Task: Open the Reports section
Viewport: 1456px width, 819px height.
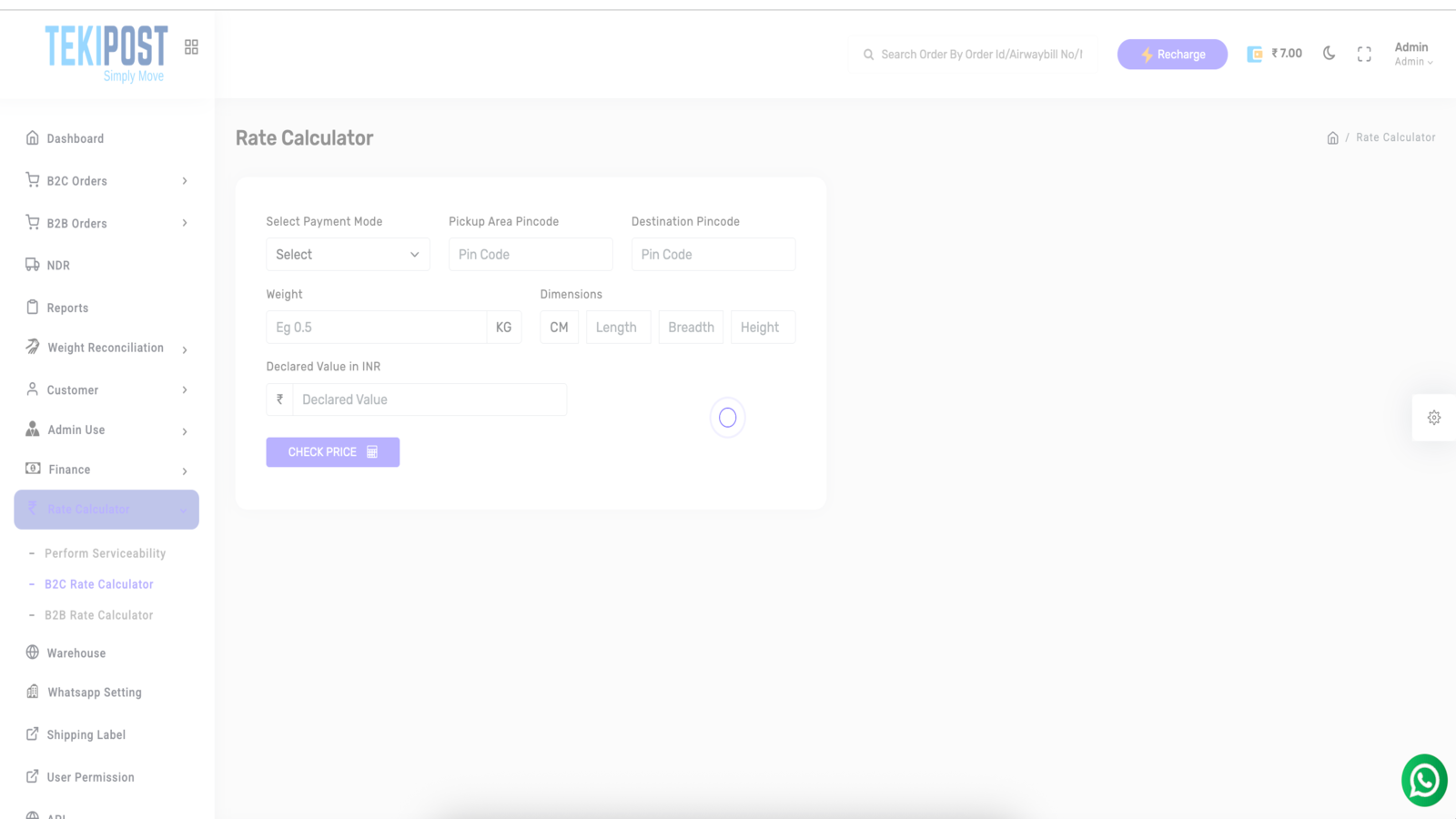Action: click(67, 308)
